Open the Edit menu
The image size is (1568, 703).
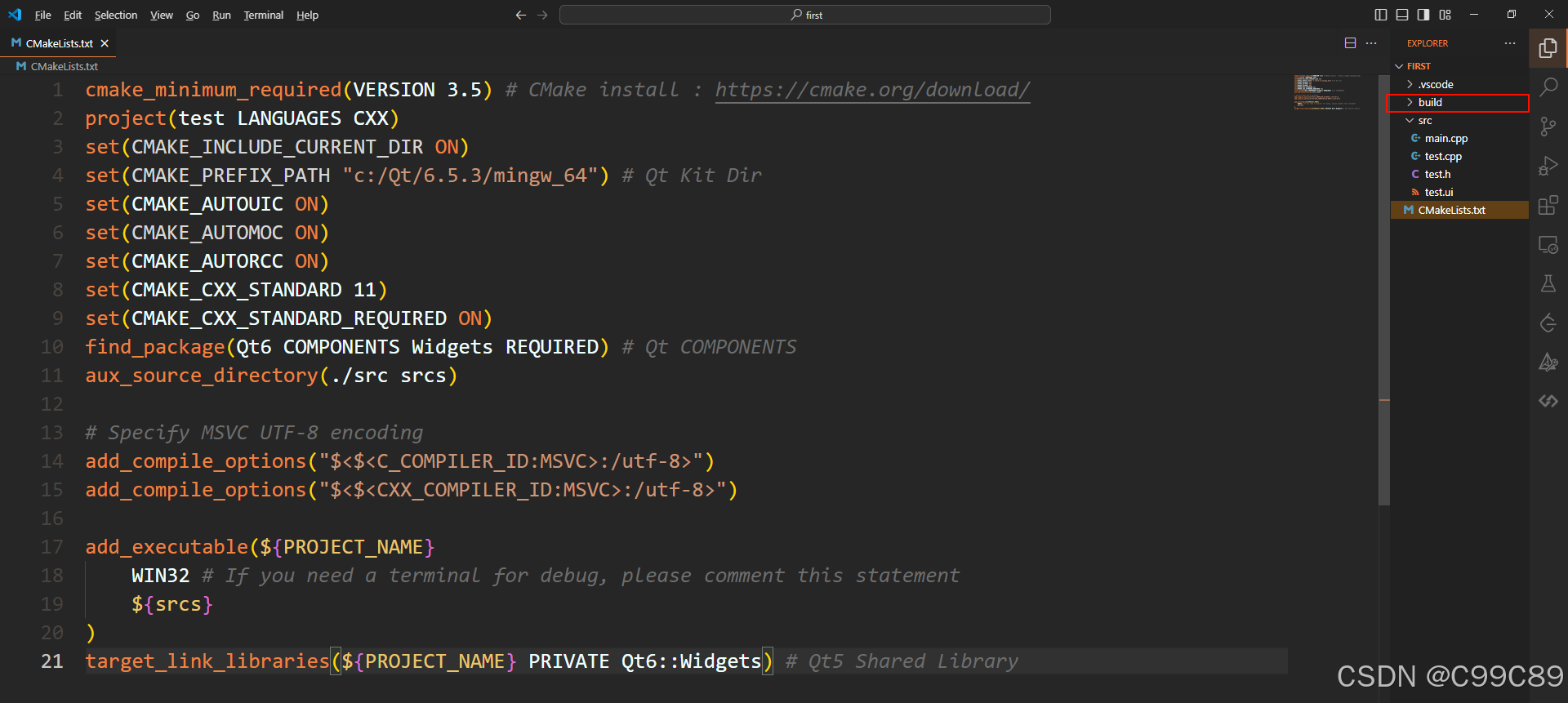pyautogui.click(x=73, y=15)
